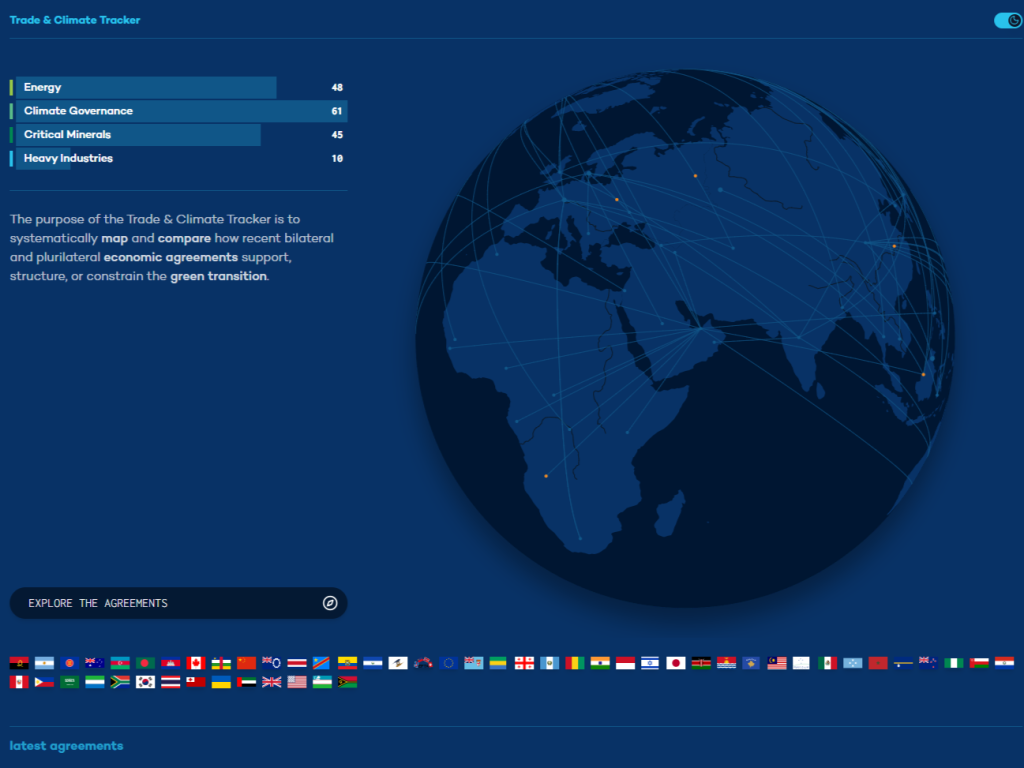The width and height of the screenshot is (1024, 768).
Task: Click the Japan flag
Action: pos(676,663)
